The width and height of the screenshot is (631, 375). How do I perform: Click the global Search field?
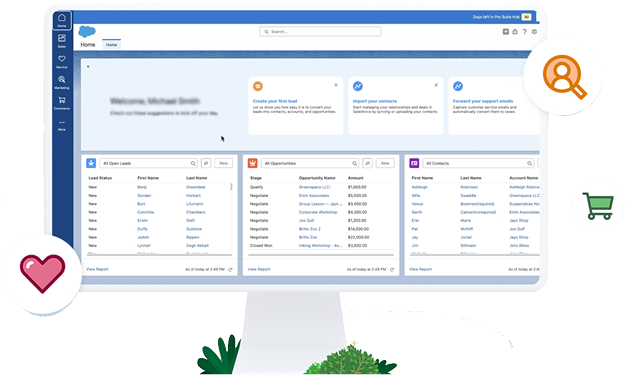[320, 31]
